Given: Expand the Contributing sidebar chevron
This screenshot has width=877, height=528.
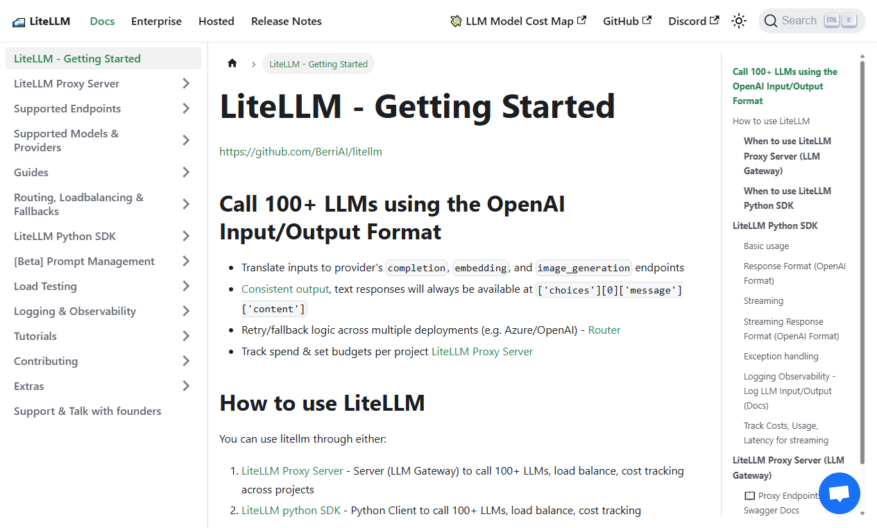Looking at the screenshot, I should (186, 361).
